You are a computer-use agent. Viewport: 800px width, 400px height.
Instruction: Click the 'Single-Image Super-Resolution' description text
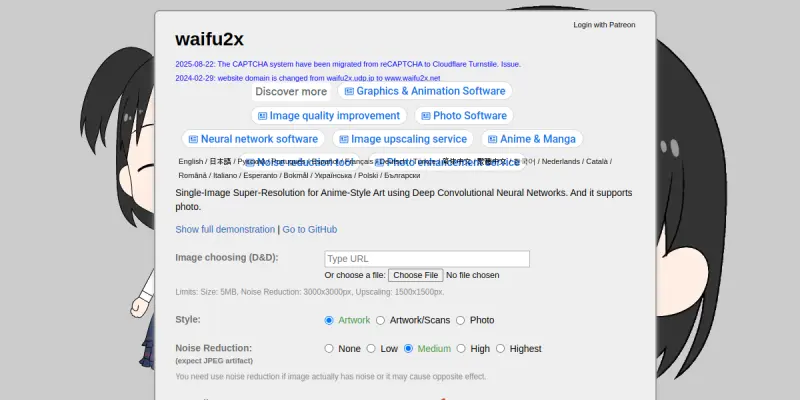pyautogui.click(x=404, y=200)
